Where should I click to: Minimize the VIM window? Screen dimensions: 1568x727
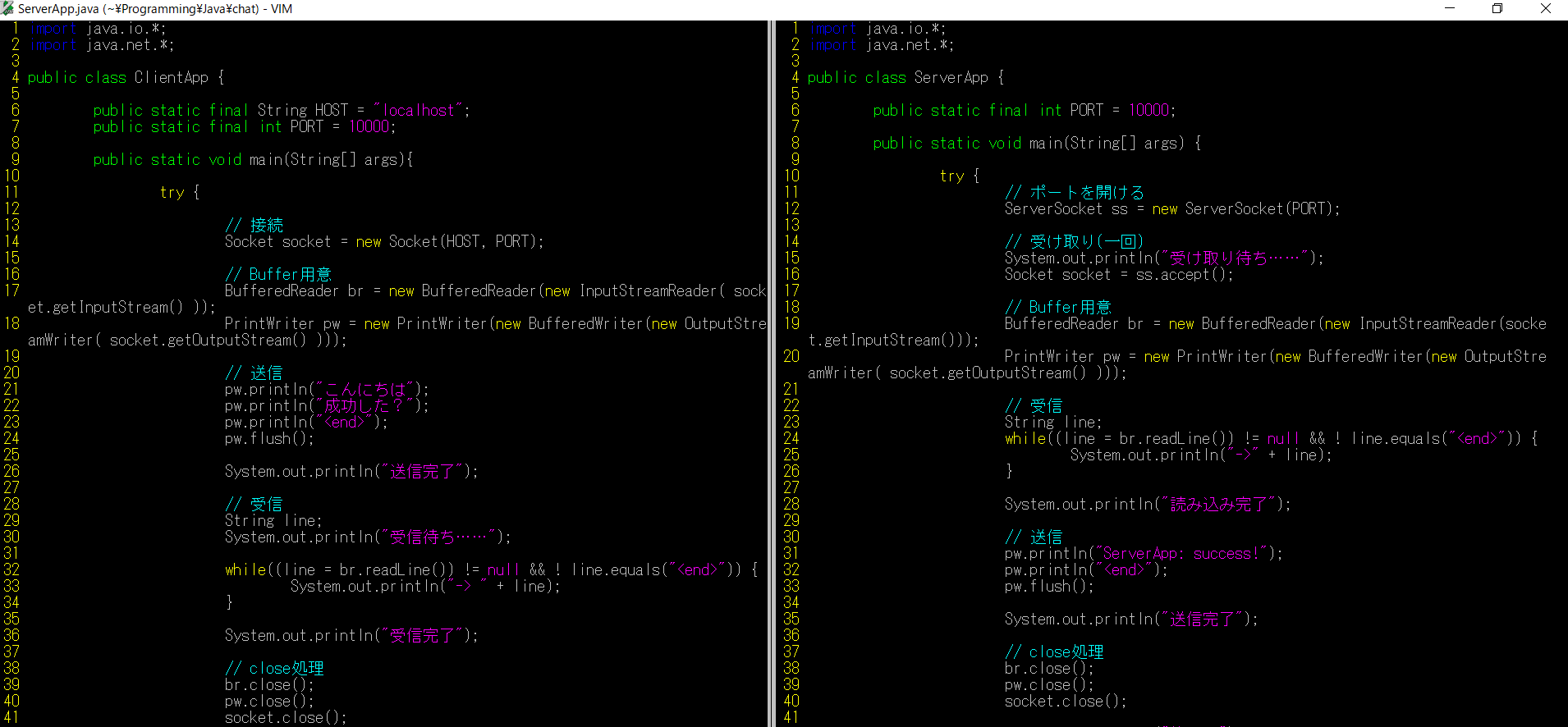(1450, 8)
